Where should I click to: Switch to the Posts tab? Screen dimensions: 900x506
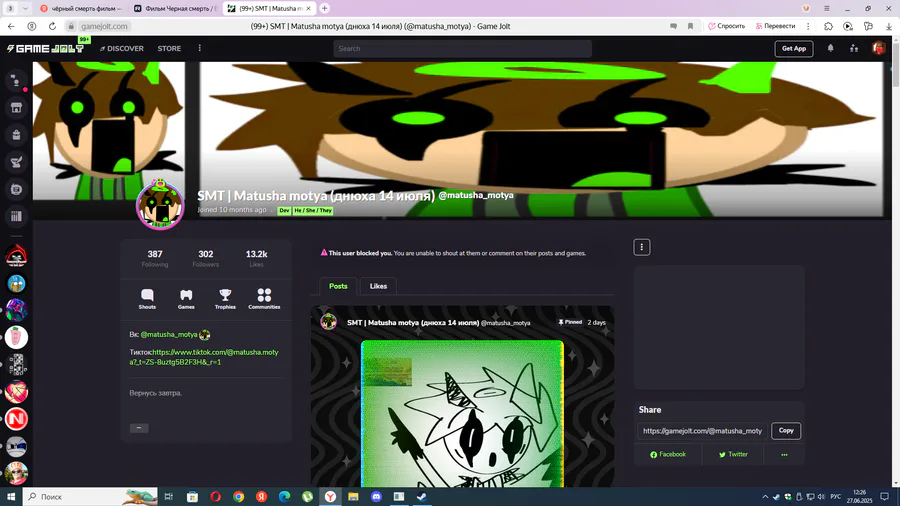338,286
